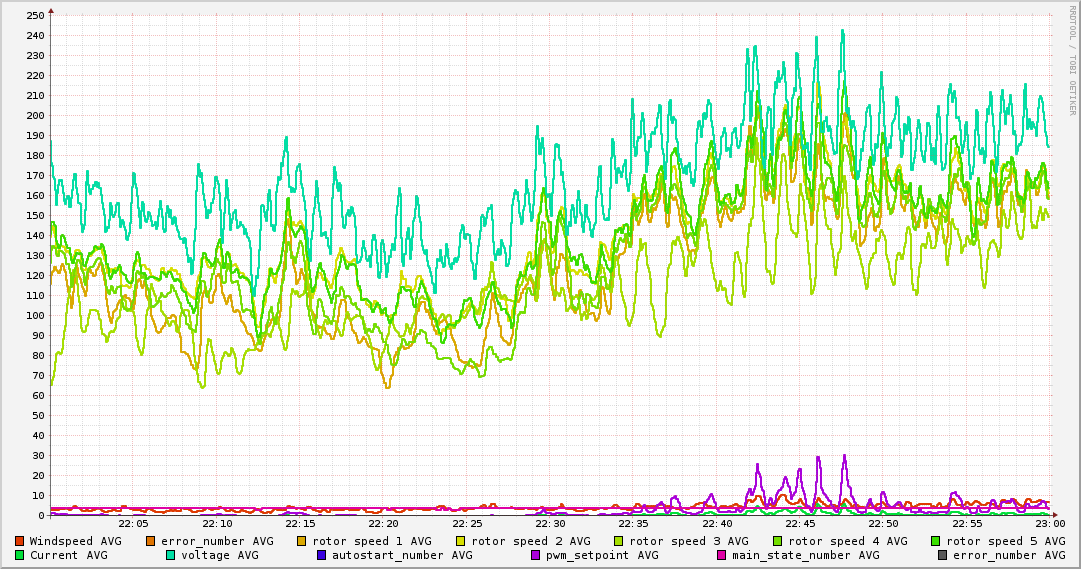Click the 22:10 time axis label

tap(217, 524)
